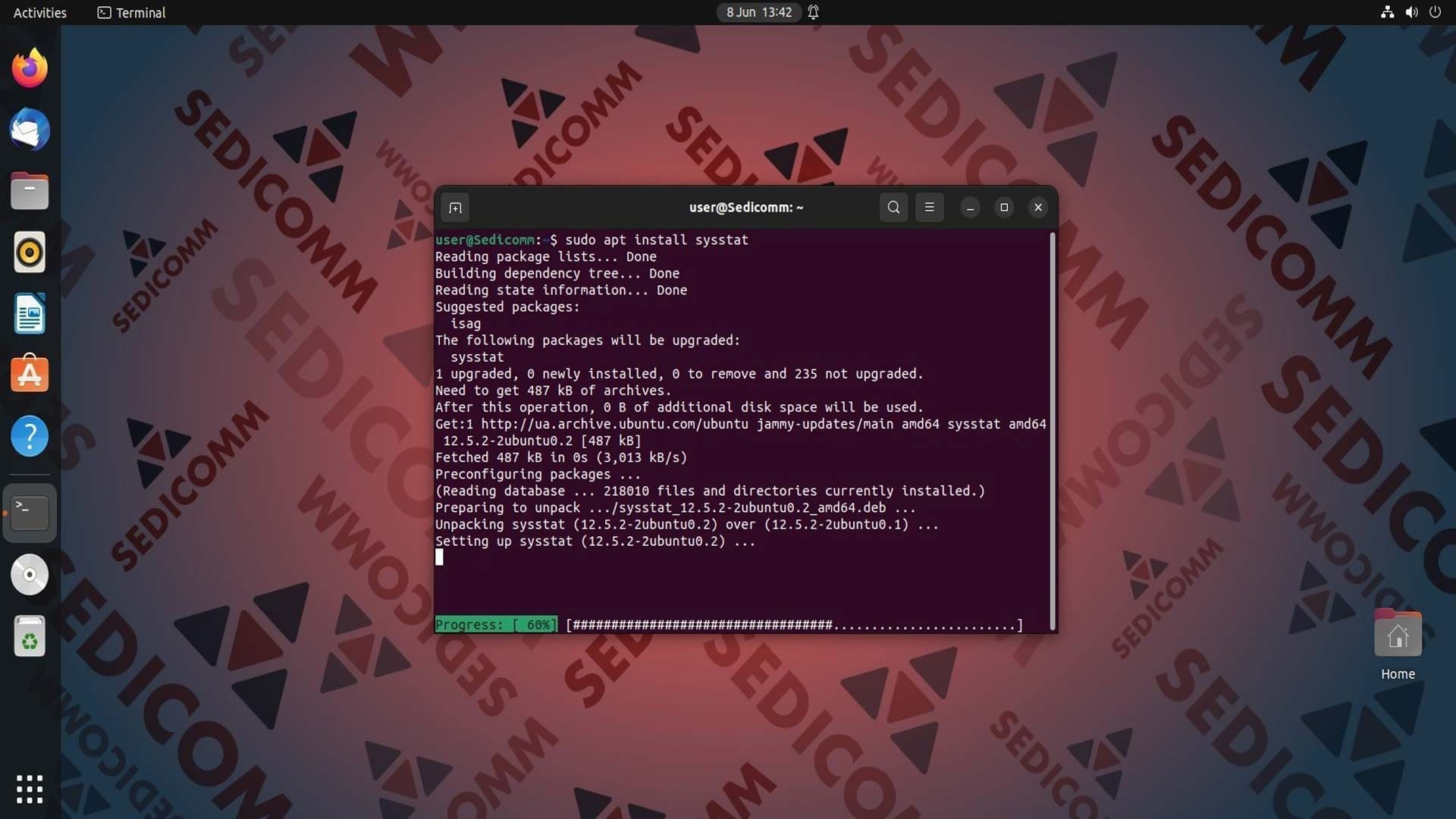This screenshot has width=1456, height=819.
Task: Click 'Need to get 487 kB' line
Action: [554, 391]
